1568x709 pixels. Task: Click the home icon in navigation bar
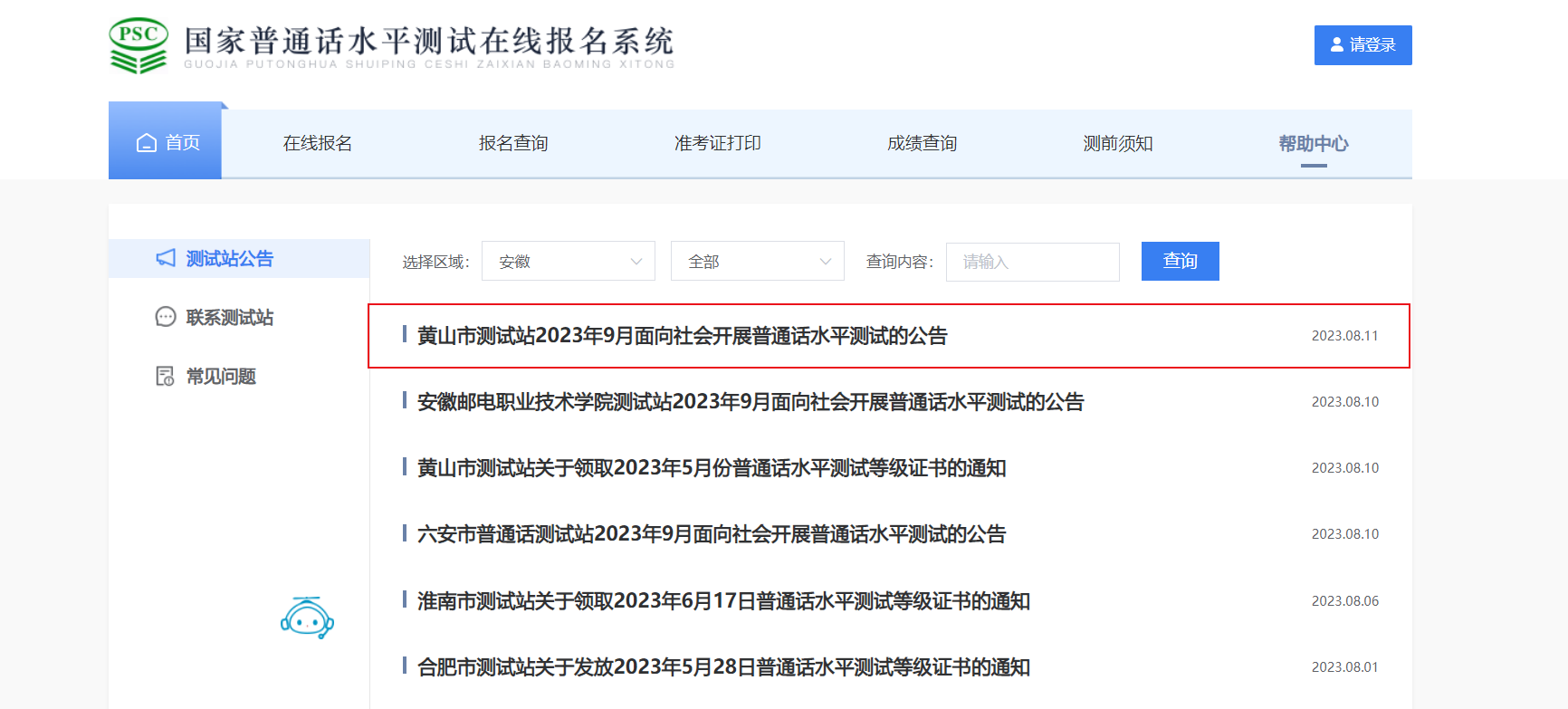(x=147, y=143)
